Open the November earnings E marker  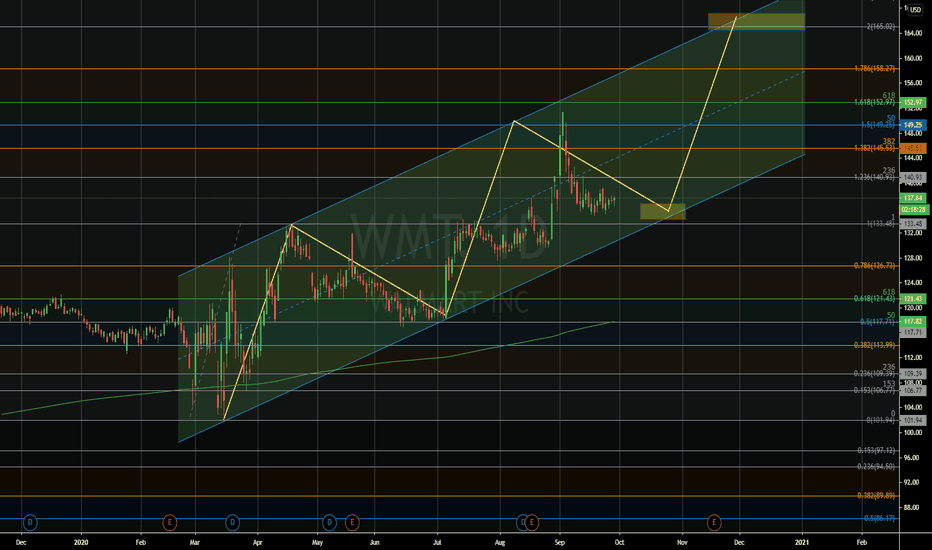click(714, 523)
